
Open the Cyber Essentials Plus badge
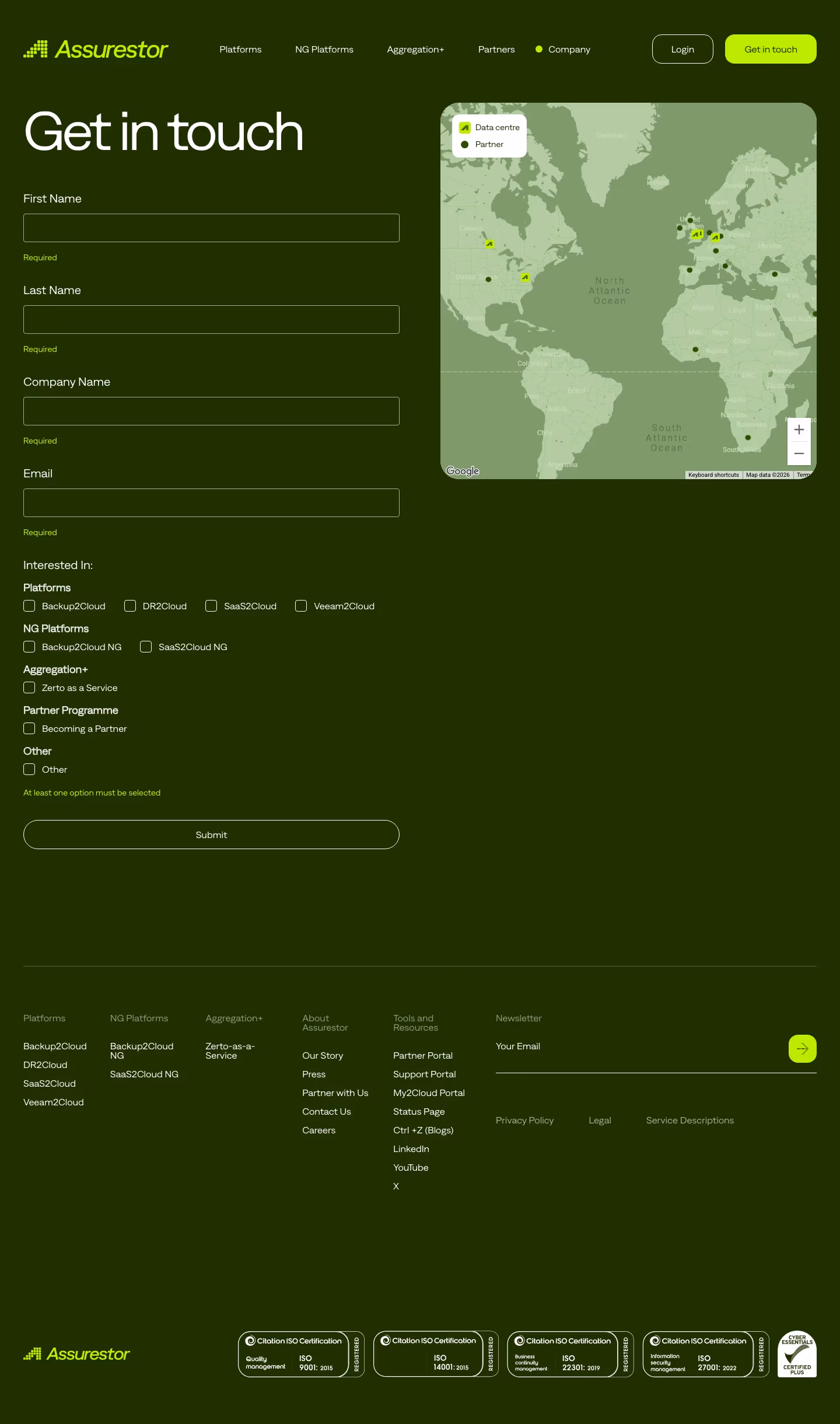[797, 1354]
